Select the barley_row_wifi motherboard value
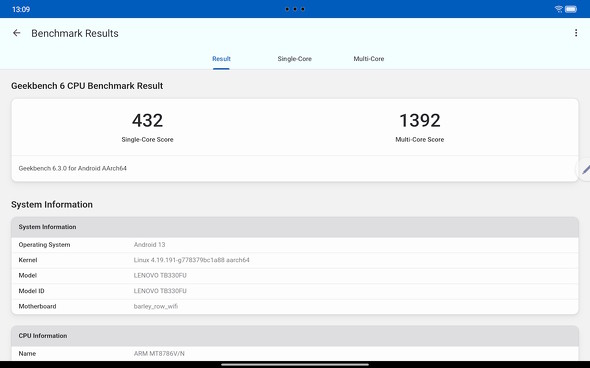The image size is (590, 368). 156,306
